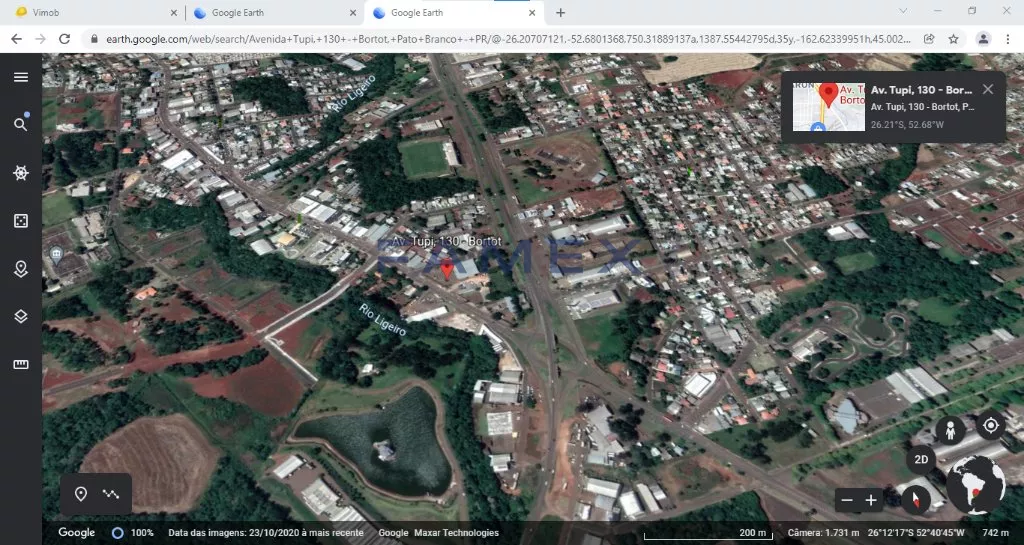The height and width of the screenshot is (545, 1024).
Task: Select the Measure distance ruler tool
Action: 20,365
